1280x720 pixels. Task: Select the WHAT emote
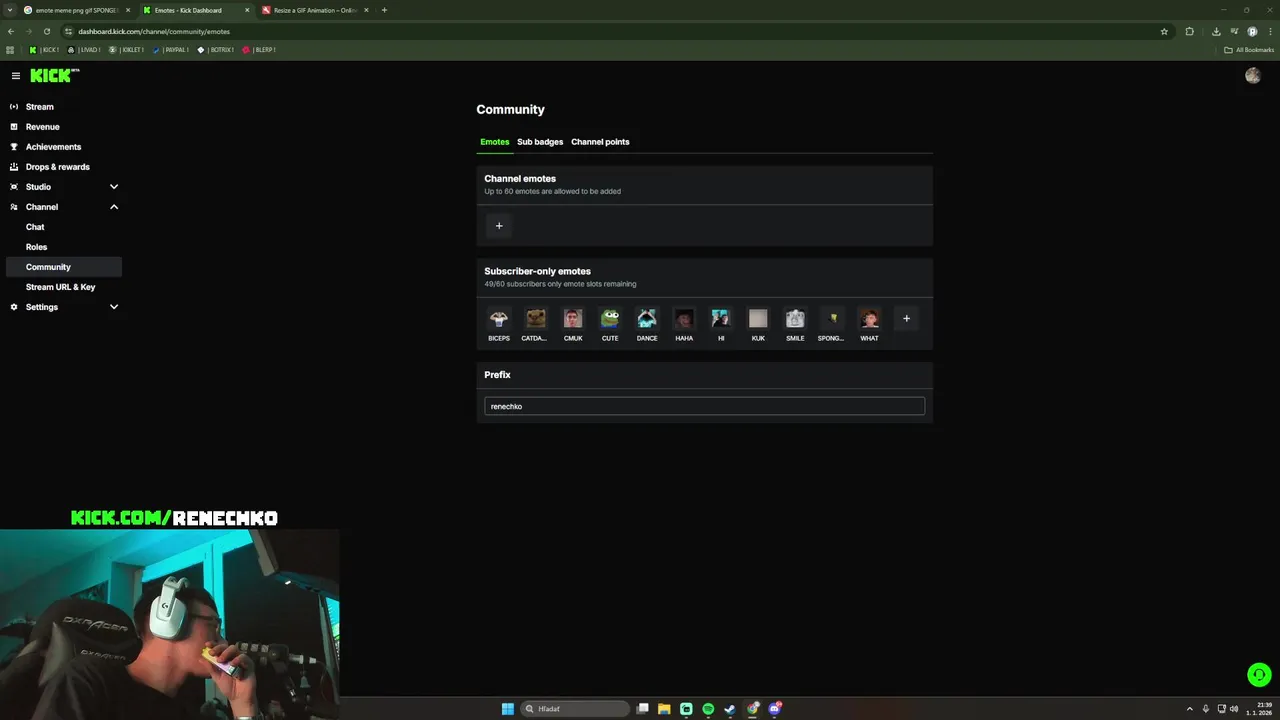pos(869,319)
